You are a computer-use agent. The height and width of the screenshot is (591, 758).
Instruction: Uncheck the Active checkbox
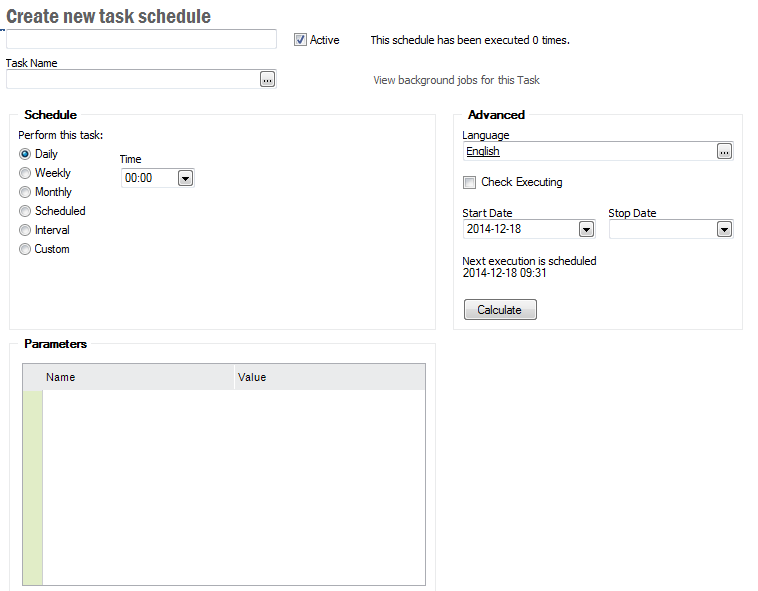click(x=300, y=40)
